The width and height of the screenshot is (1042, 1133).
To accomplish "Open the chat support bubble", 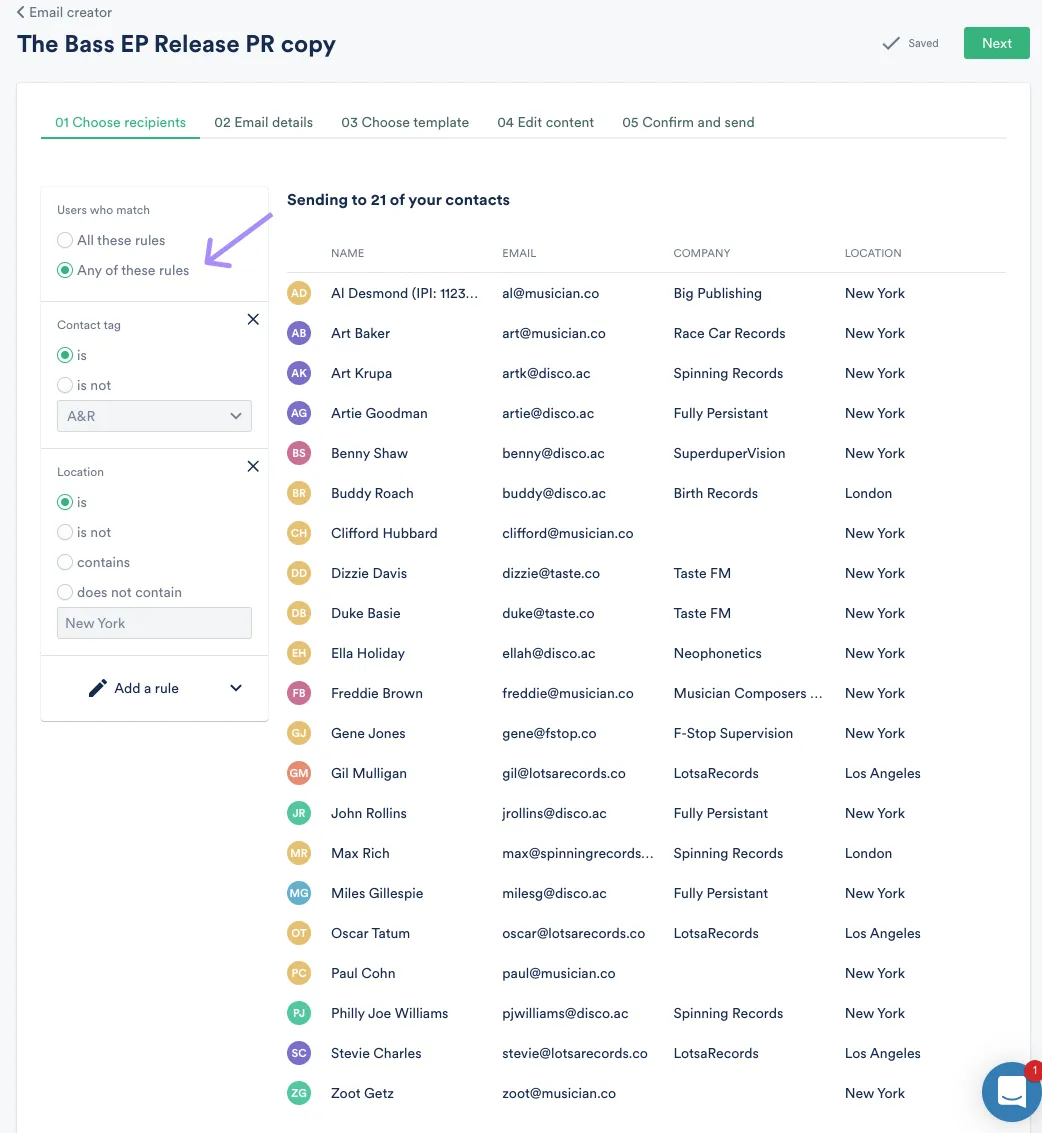I will coord(1011,1091).
